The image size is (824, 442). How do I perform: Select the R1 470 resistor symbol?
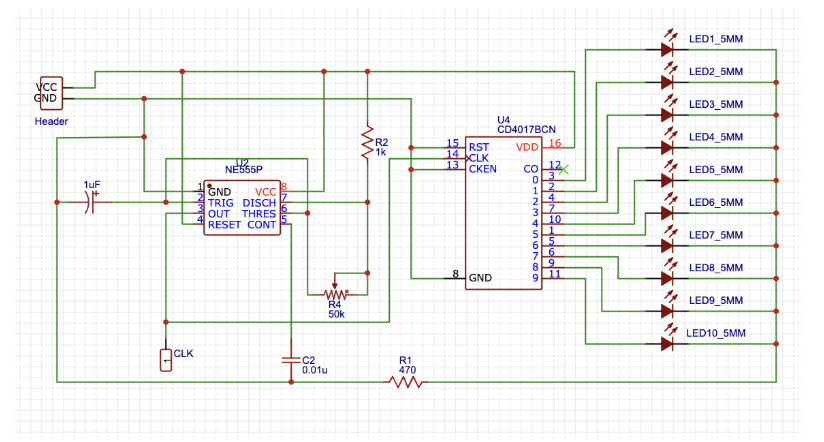(406, 381)
